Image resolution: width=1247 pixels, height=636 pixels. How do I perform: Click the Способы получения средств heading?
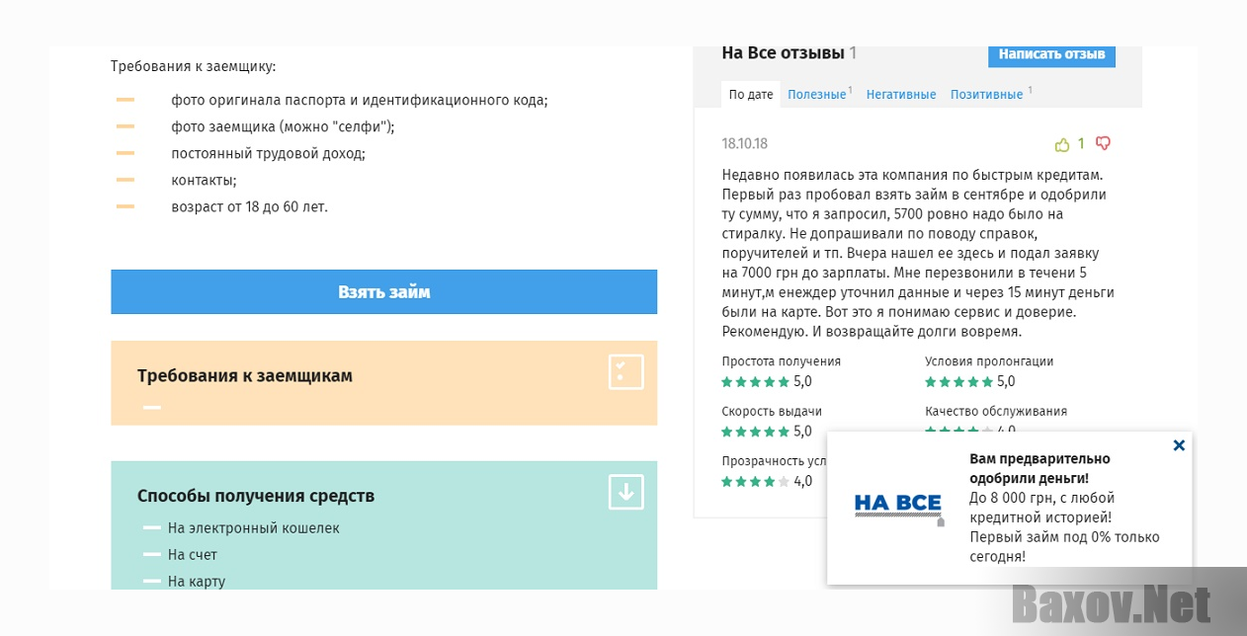click(256, 496)
